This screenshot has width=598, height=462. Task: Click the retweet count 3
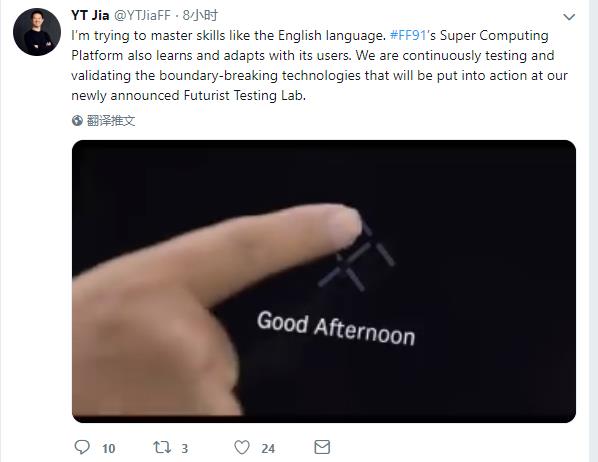185,448
